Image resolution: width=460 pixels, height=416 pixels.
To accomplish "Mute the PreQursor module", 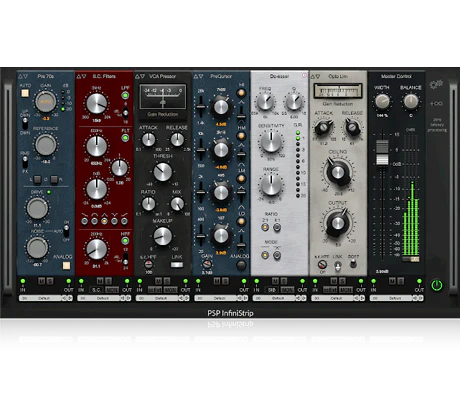I will [x=217, y=281].
